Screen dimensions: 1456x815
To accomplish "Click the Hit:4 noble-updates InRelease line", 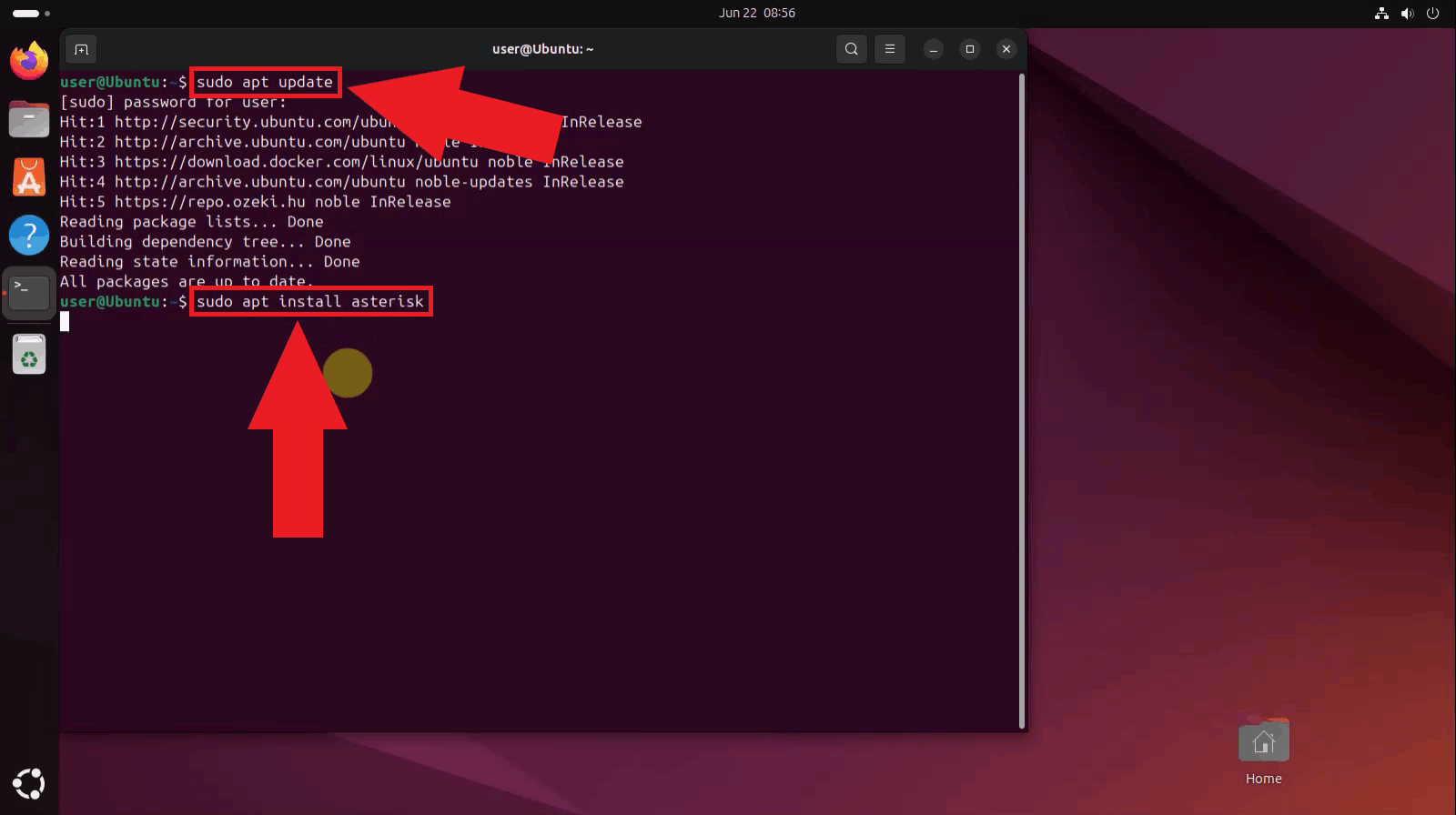I will click(342, 182).
